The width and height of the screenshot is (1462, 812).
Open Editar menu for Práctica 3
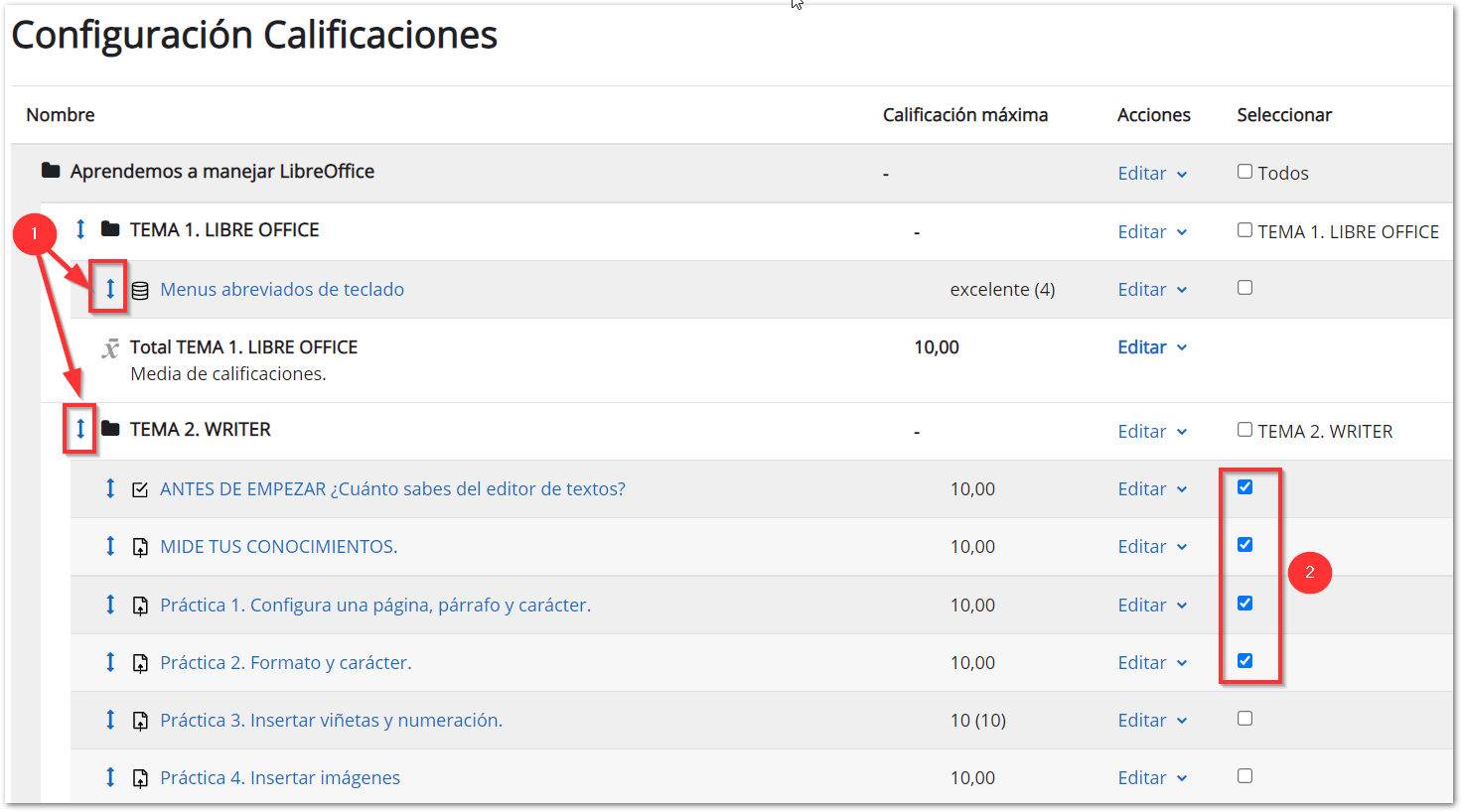coord(1152,720)
